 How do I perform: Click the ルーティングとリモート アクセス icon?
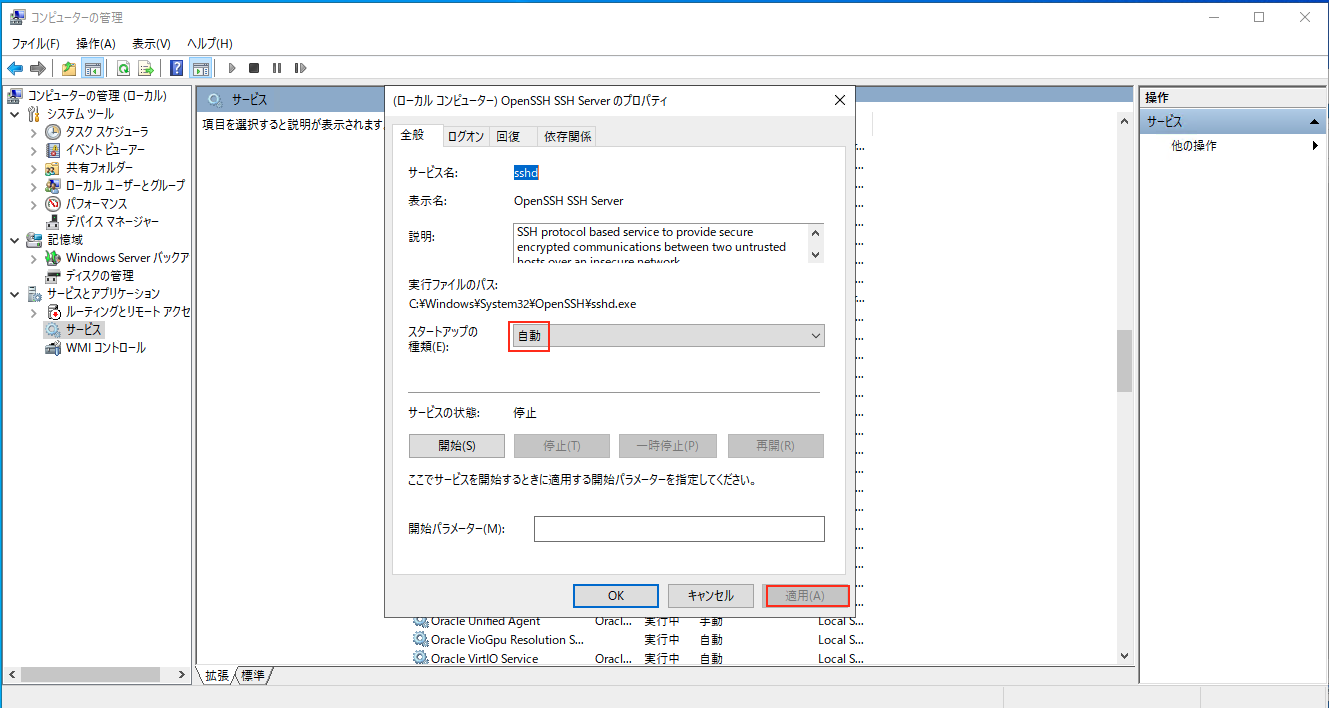tap(53, 312)
